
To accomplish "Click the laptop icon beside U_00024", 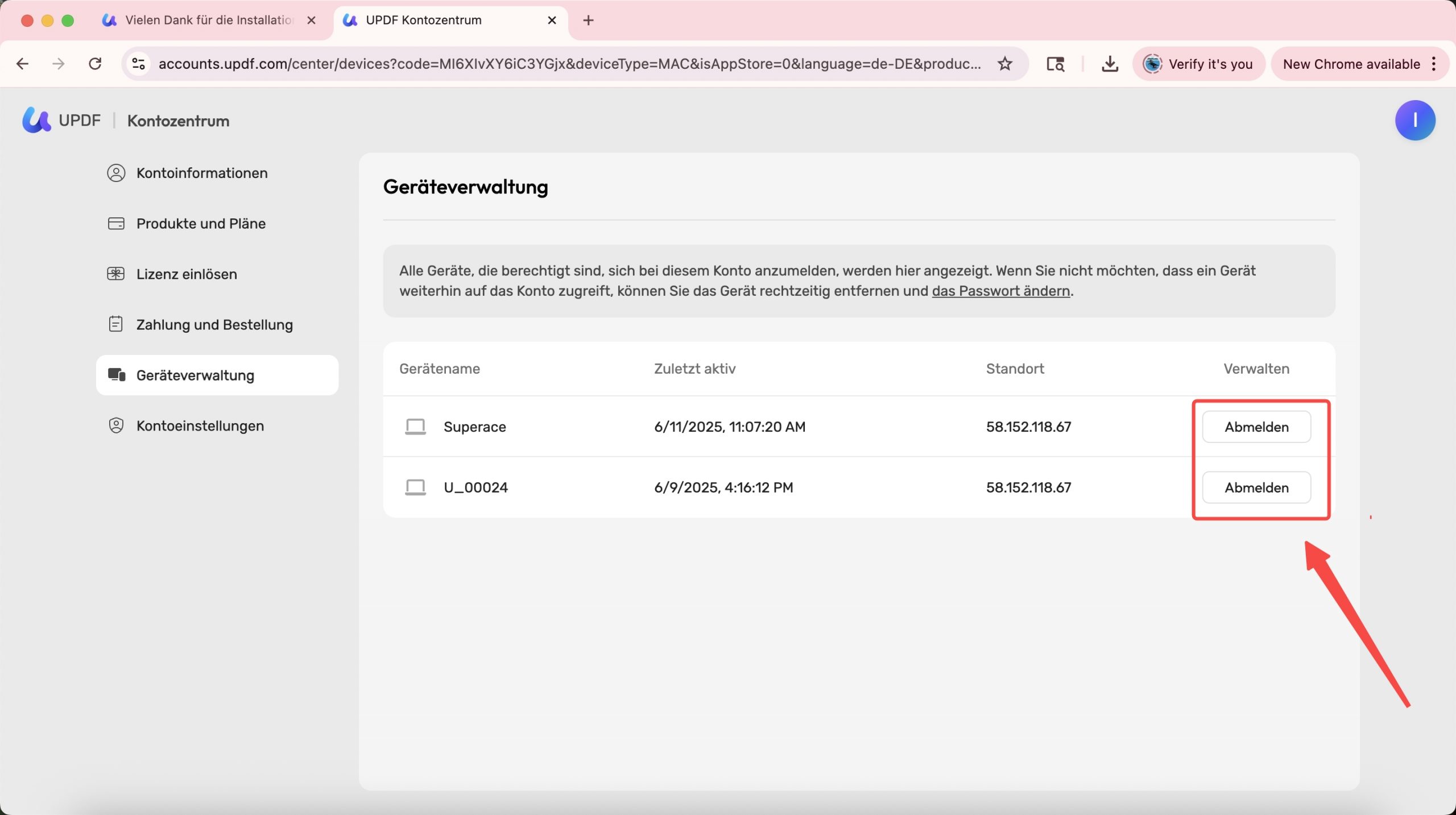I will (415, 487).
